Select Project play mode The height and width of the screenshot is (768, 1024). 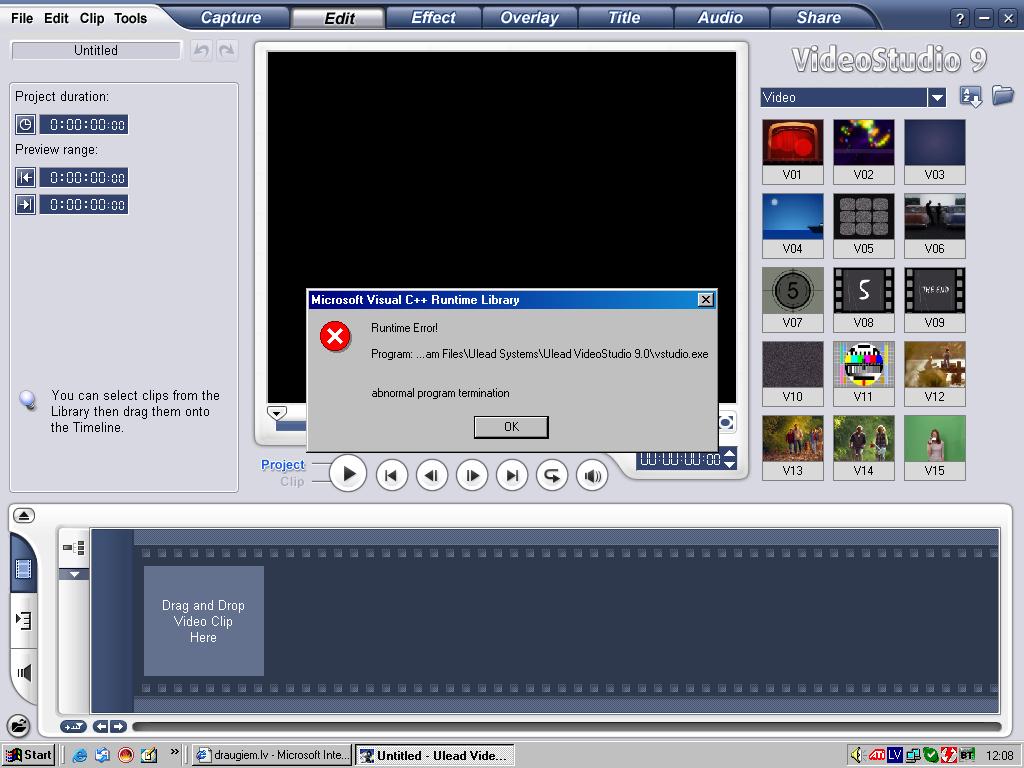(x=283, y=464)
